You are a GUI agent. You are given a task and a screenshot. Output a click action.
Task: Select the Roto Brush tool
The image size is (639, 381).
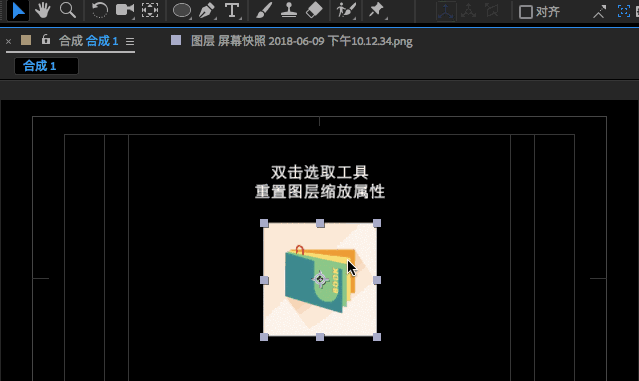(x=346, y=11)
